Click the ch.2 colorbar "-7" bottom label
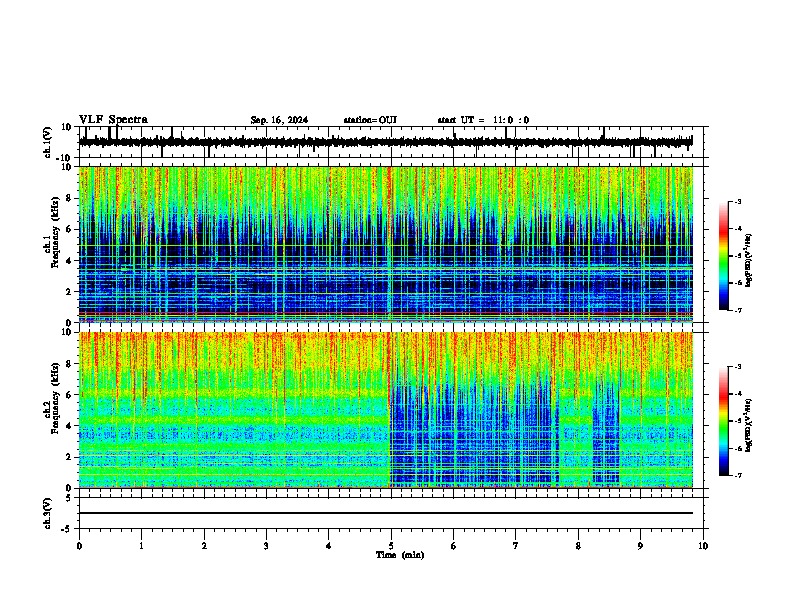 pyautogui.click(x=737, y=476)
